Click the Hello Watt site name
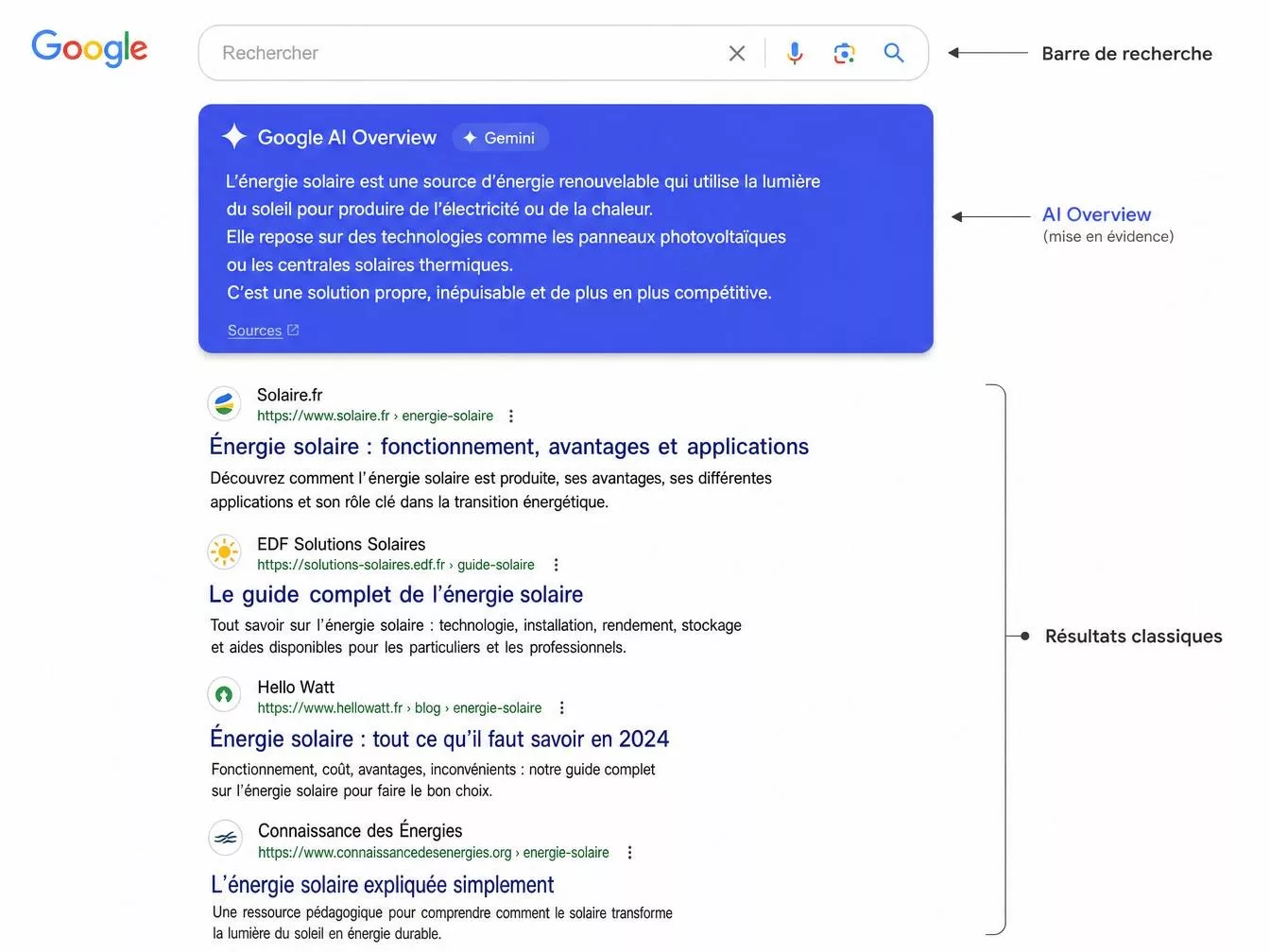The height and width of the screenshot is (952, 1270). 296,688
